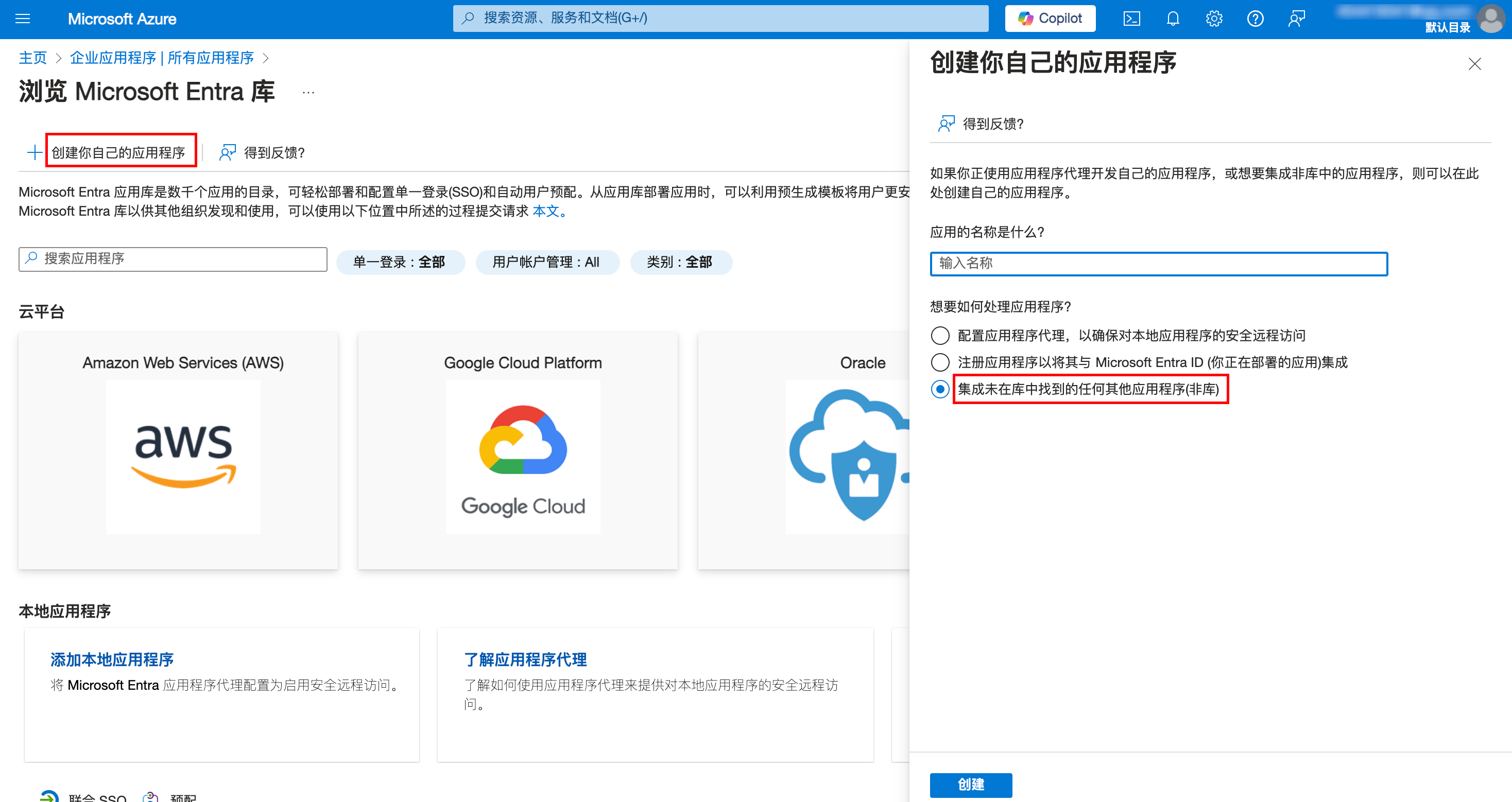Click the app name input field
This screenshot has height=802, width=1512.
pyautogui.click(x=1158, y=264)
